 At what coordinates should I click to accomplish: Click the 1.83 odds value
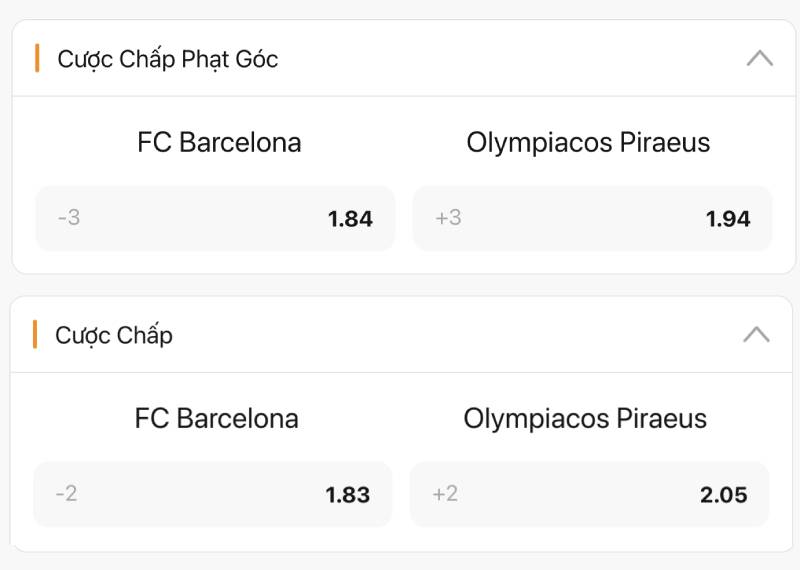click(347, 495)
